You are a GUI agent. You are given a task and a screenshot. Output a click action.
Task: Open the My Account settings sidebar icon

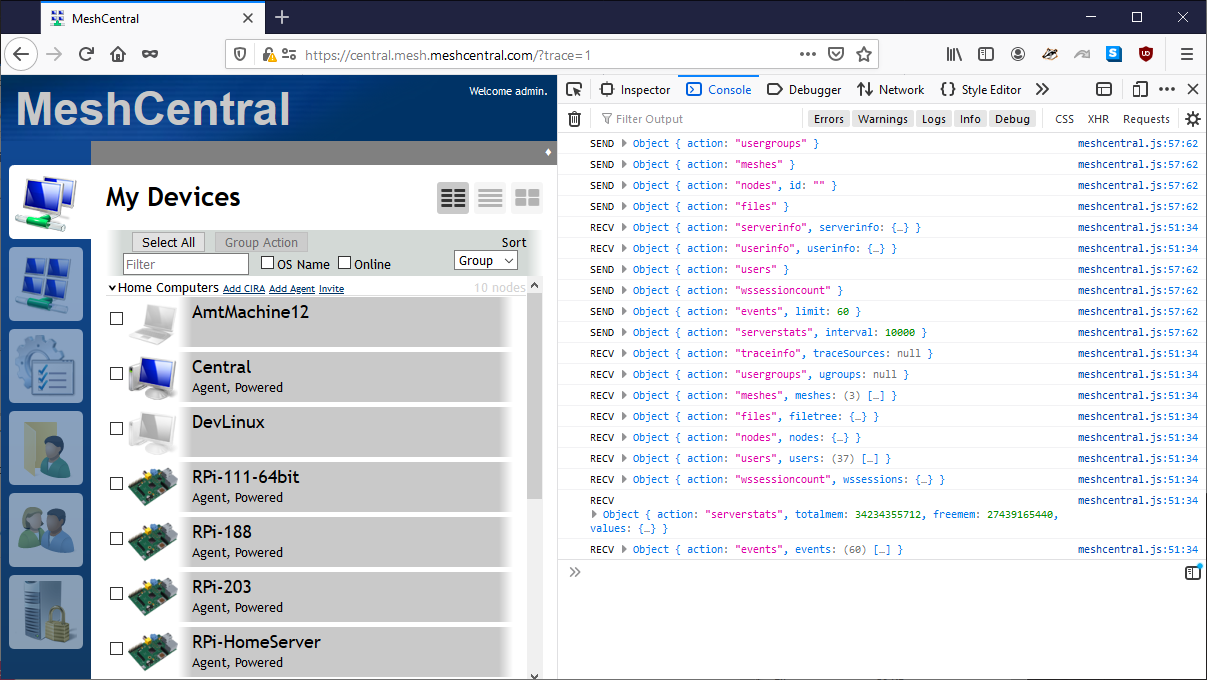pyautogui.click(x=47, y=364)
